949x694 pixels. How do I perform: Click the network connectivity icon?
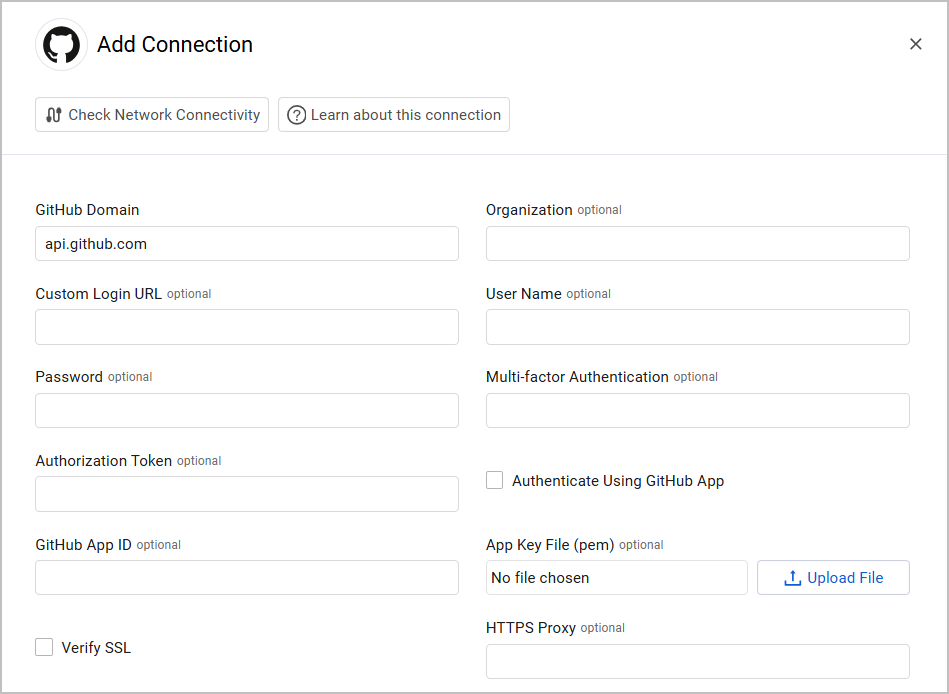pos(54,114)
